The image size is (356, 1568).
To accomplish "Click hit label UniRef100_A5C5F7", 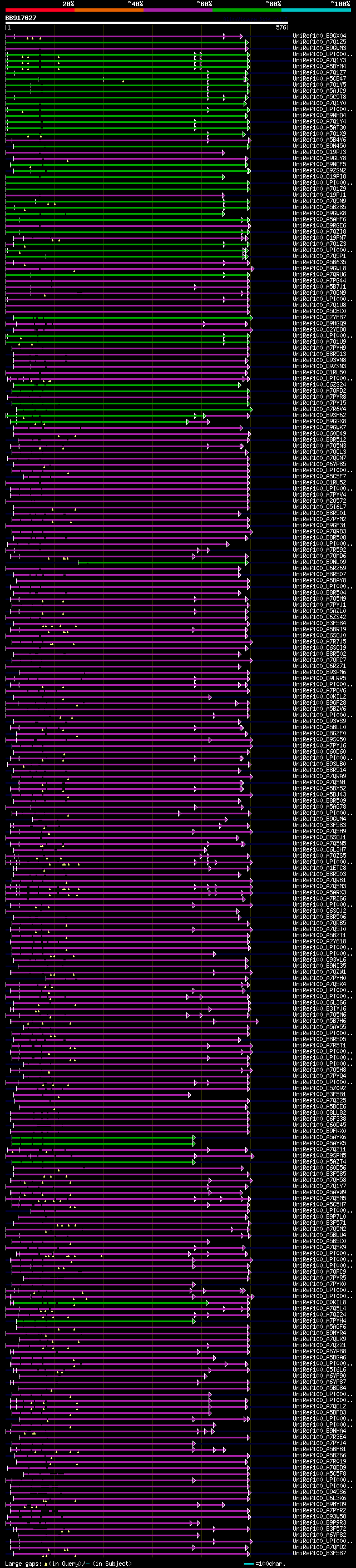I will 319,477.
